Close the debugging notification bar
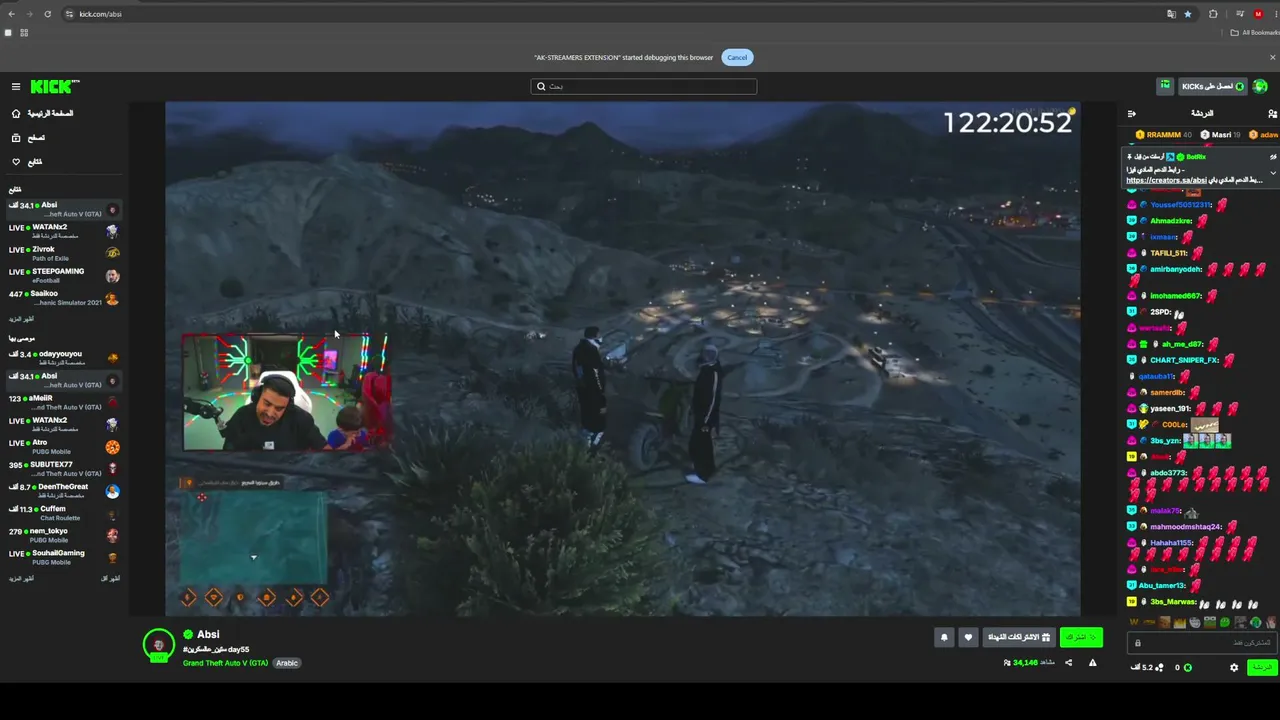1280x720 pixels. pyautogui.click(x=1272, y=57)
